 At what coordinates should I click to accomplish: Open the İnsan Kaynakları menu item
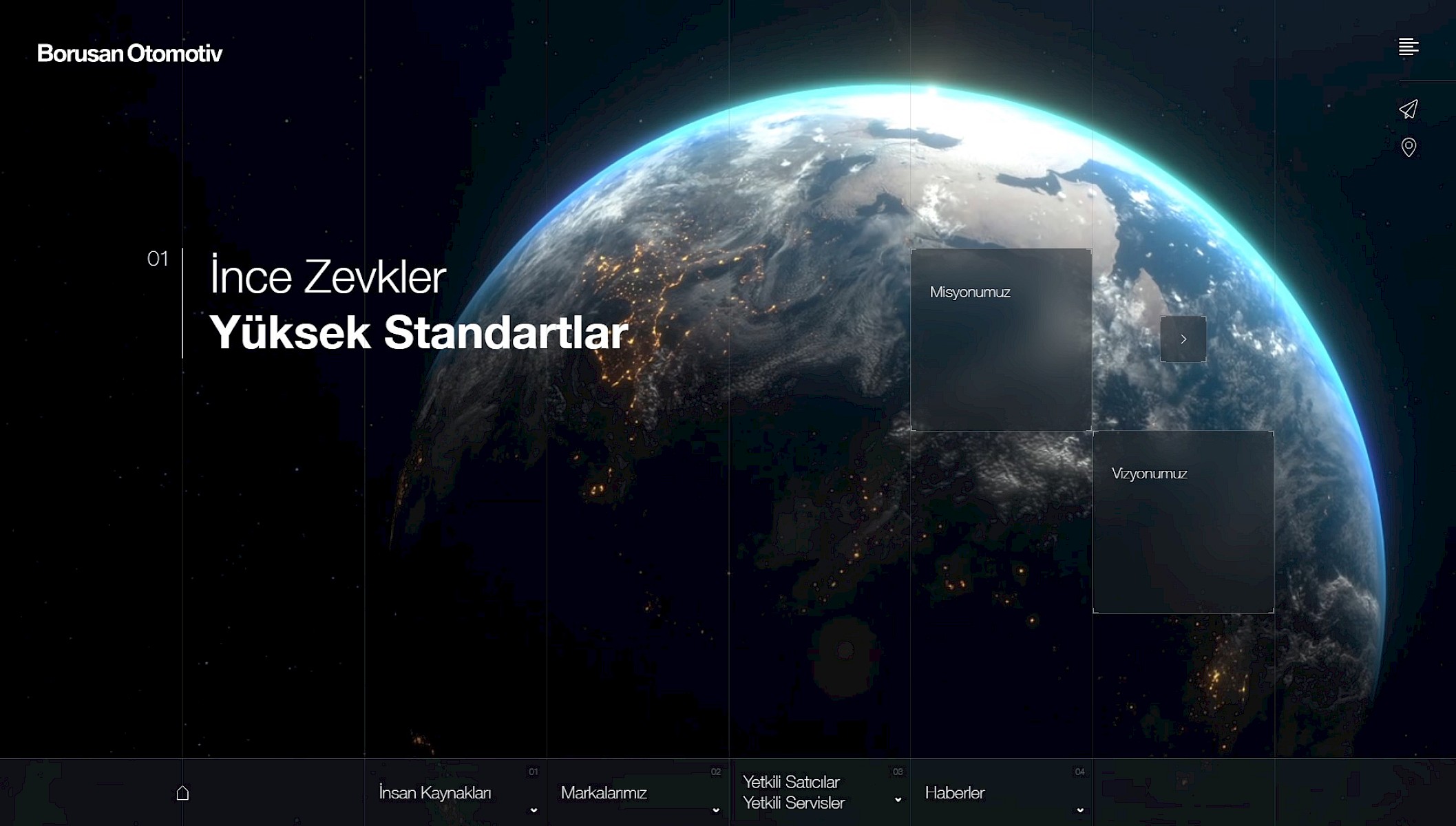(435, 793)
